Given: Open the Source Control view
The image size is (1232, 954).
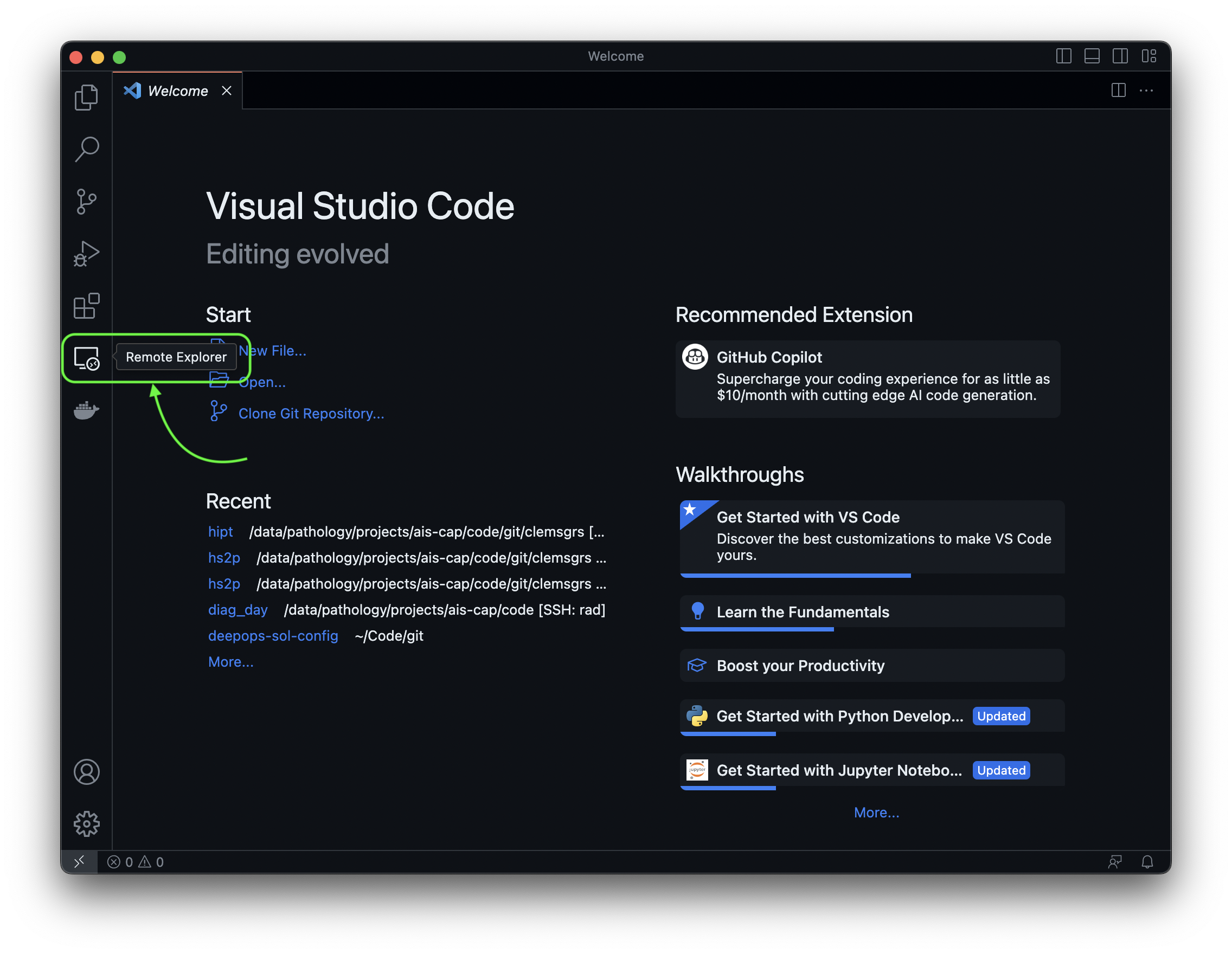Looking at the screenshot, I should pos(86,202).
